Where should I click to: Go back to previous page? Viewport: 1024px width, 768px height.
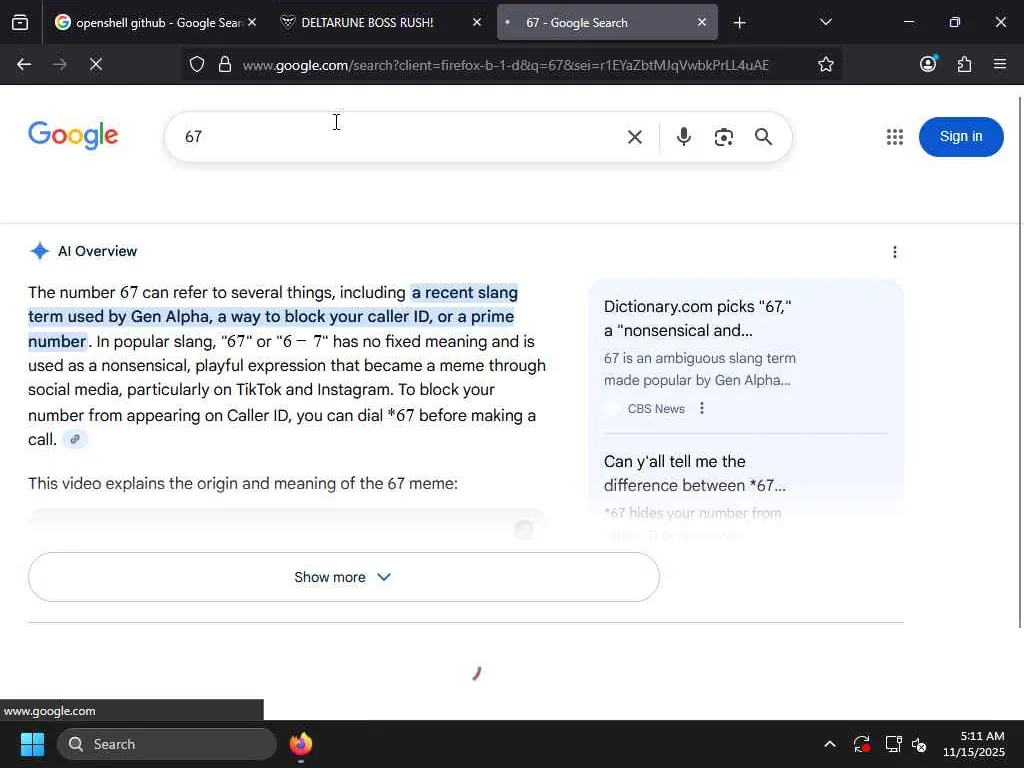24,65
